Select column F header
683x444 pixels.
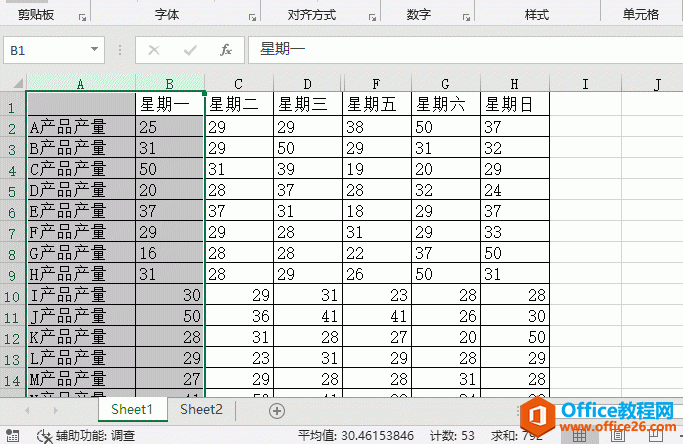tap(377, 83)
